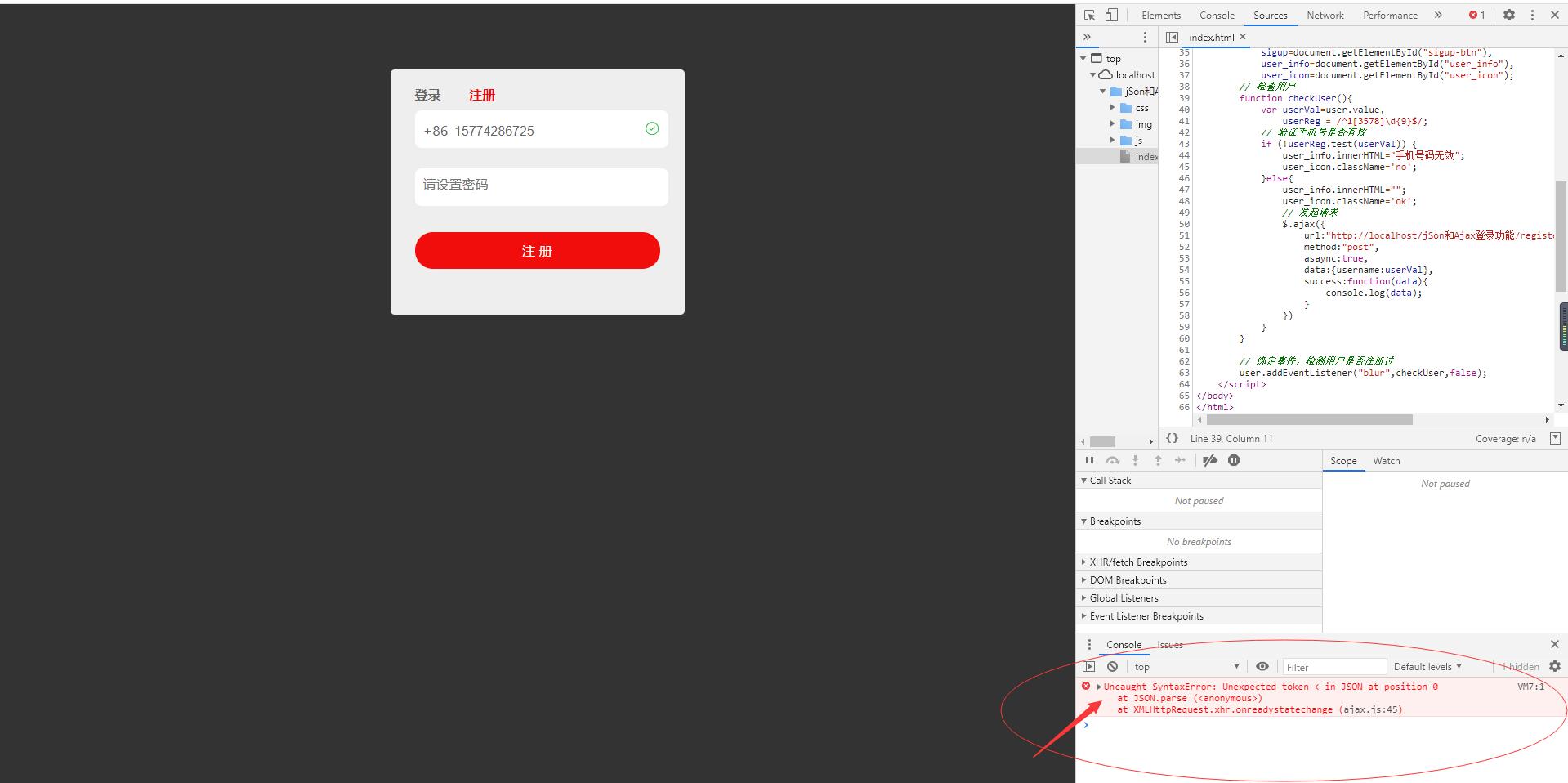Screen dimensions: 1568x783
Task: Pretty print the source with braces icon
Action: click(1172, 438)
